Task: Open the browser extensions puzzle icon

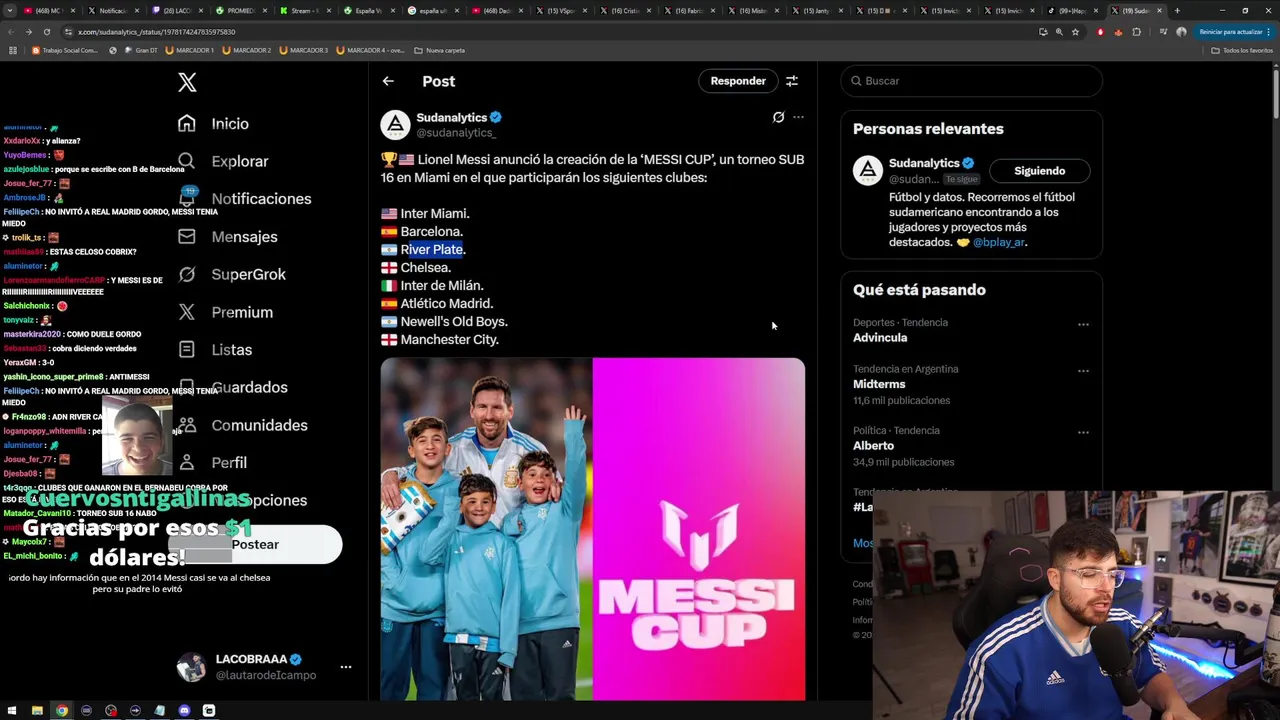Action: tap(1136, 32)
